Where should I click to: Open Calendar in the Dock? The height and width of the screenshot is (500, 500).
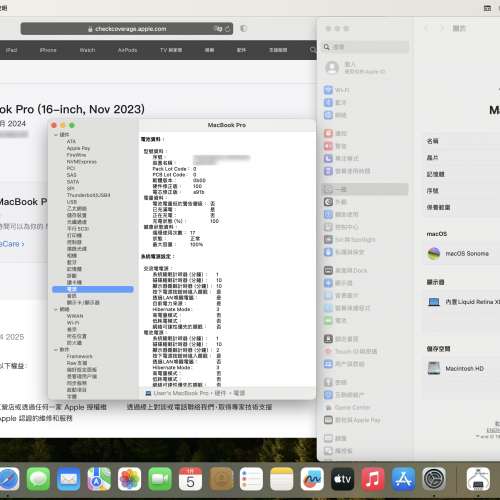[190, 479]
